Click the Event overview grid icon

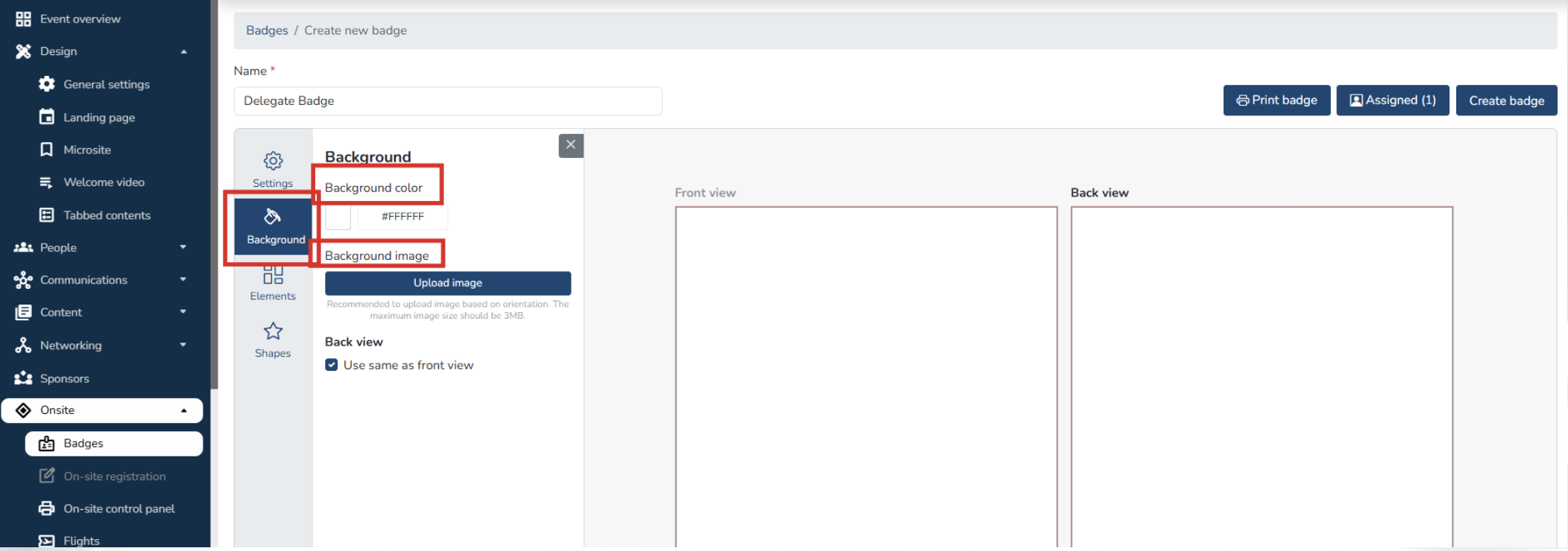tap(23, 19)
